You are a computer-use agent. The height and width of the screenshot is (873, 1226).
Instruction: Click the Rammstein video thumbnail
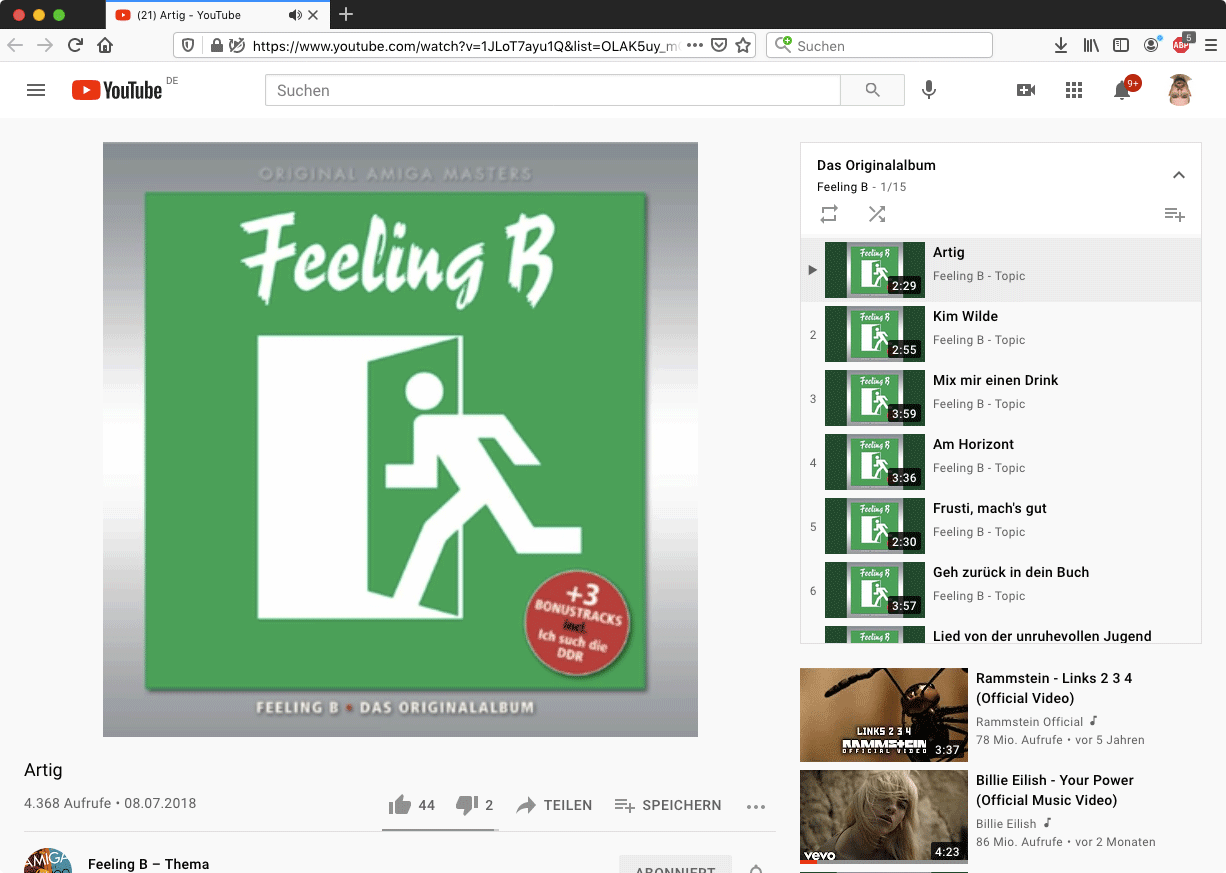click(x=884, y=715)
